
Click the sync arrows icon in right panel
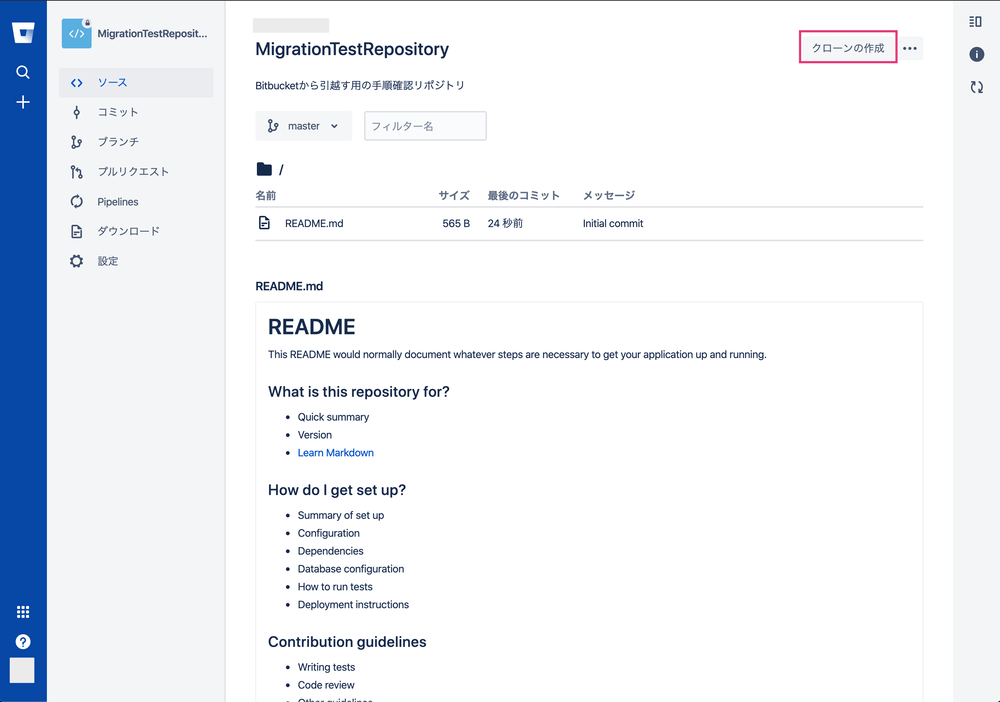[x=976, y=87]
